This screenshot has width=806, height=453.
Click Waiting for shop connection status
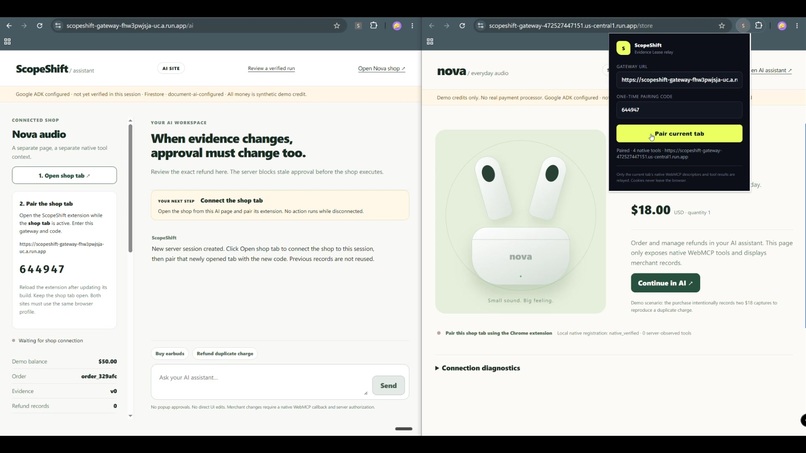tap(50, 340)
